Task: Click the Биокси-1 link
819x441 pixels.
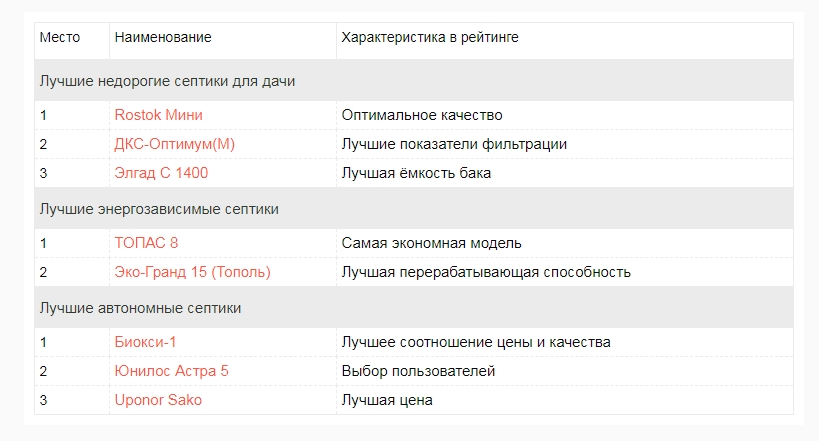Action: click(145, 342)
